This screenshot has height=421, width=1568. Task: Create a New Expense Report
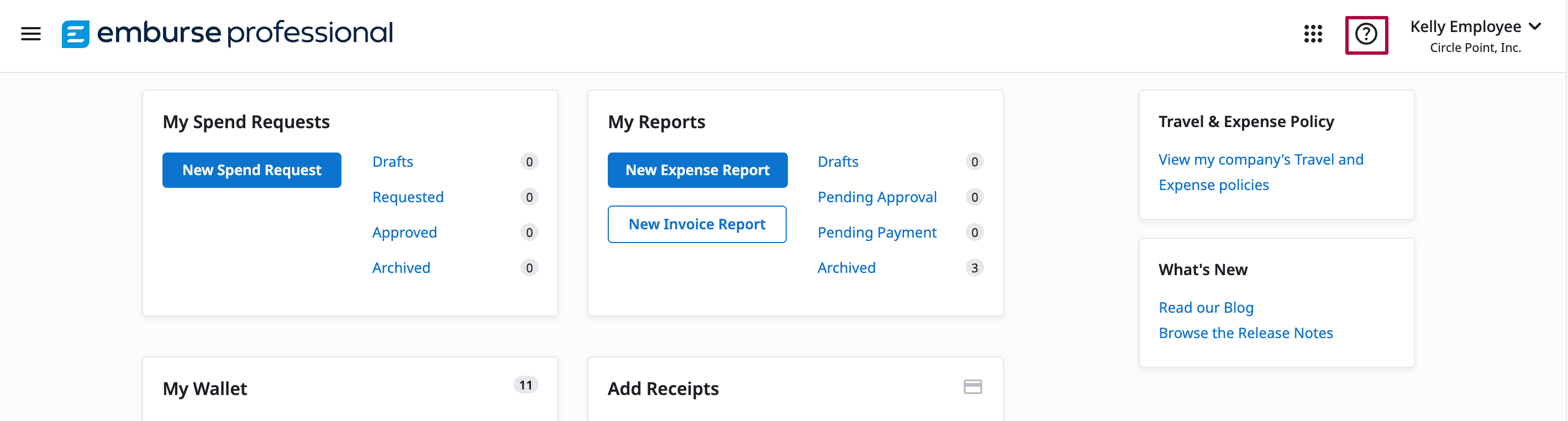click(697, 170)
